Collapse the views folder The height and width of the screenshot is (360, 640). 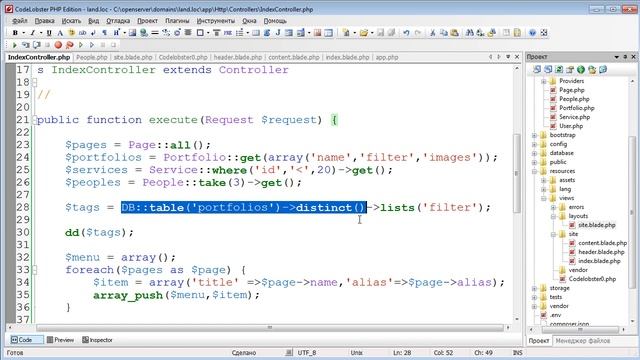pos(544,198)
